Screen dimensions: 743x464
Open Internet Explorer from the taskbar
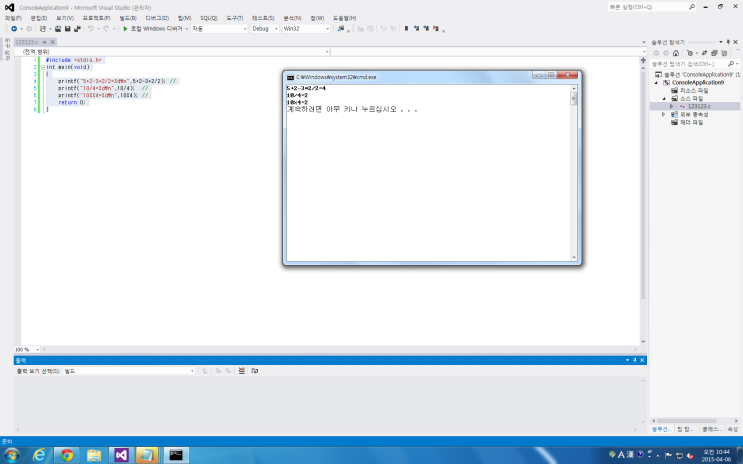(39, 455)
